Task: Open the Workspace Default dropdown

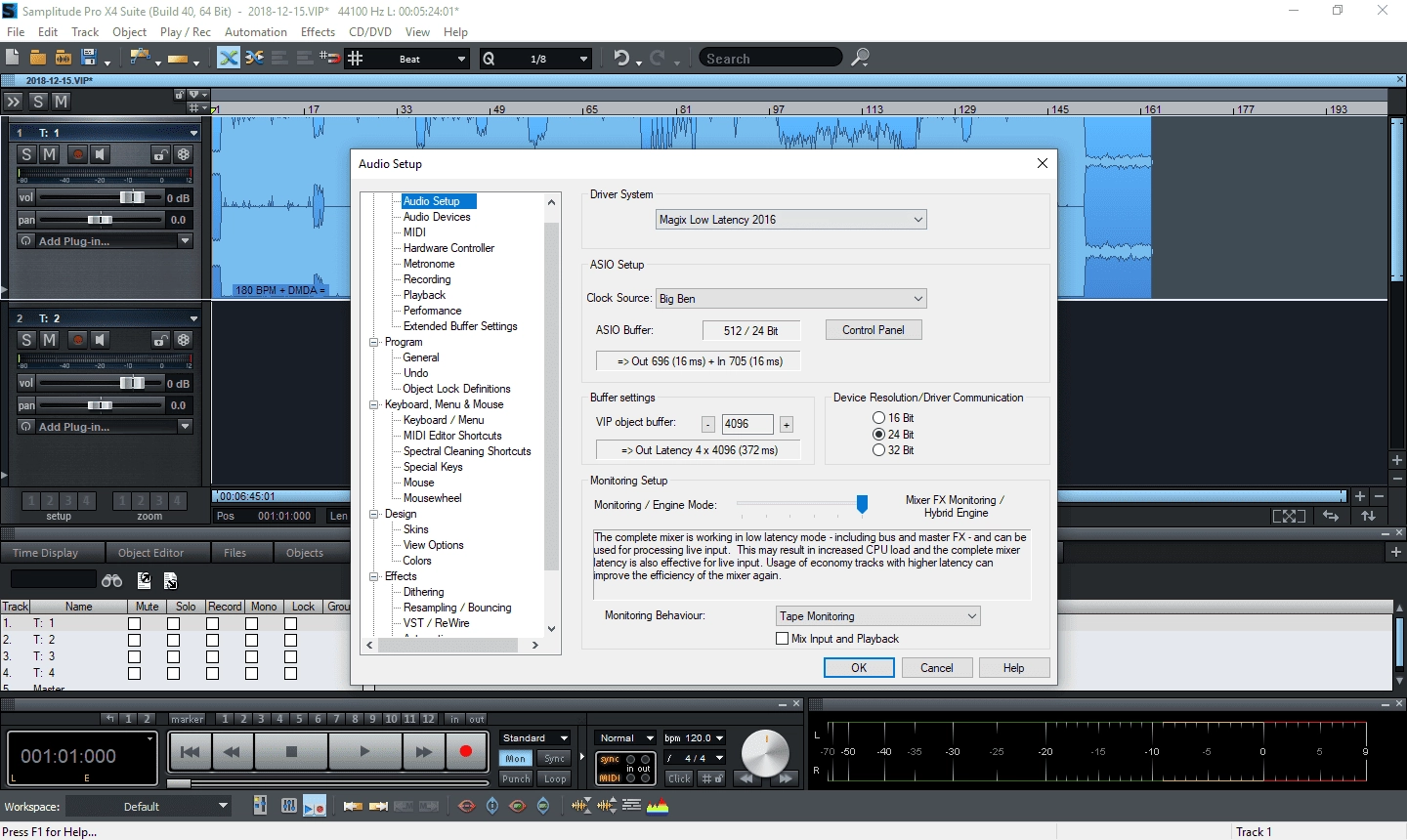Action: pyautogui.click(x=149, y=807)
